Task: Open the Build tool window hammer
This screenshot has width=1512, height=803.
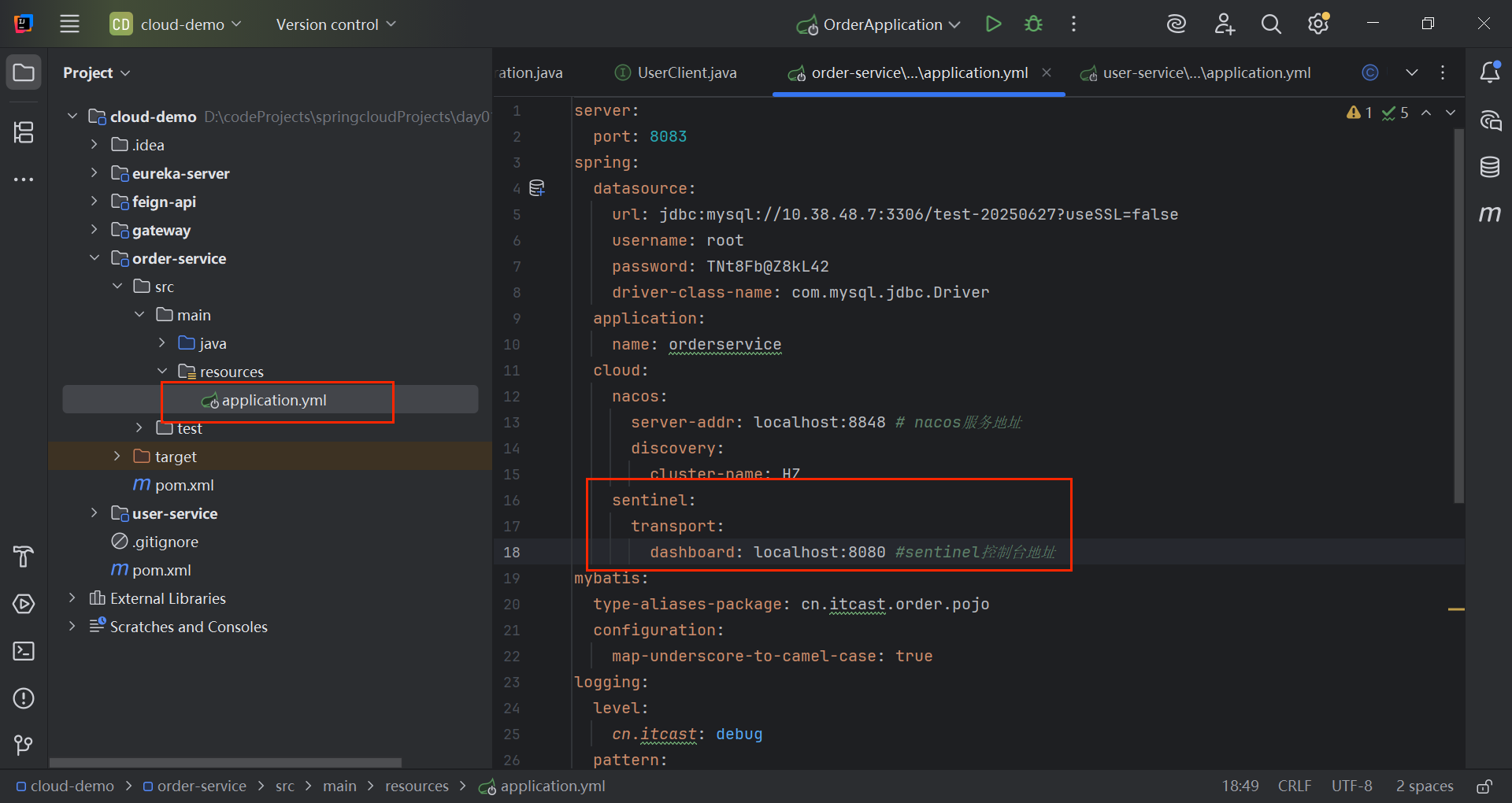Action: 24,557
